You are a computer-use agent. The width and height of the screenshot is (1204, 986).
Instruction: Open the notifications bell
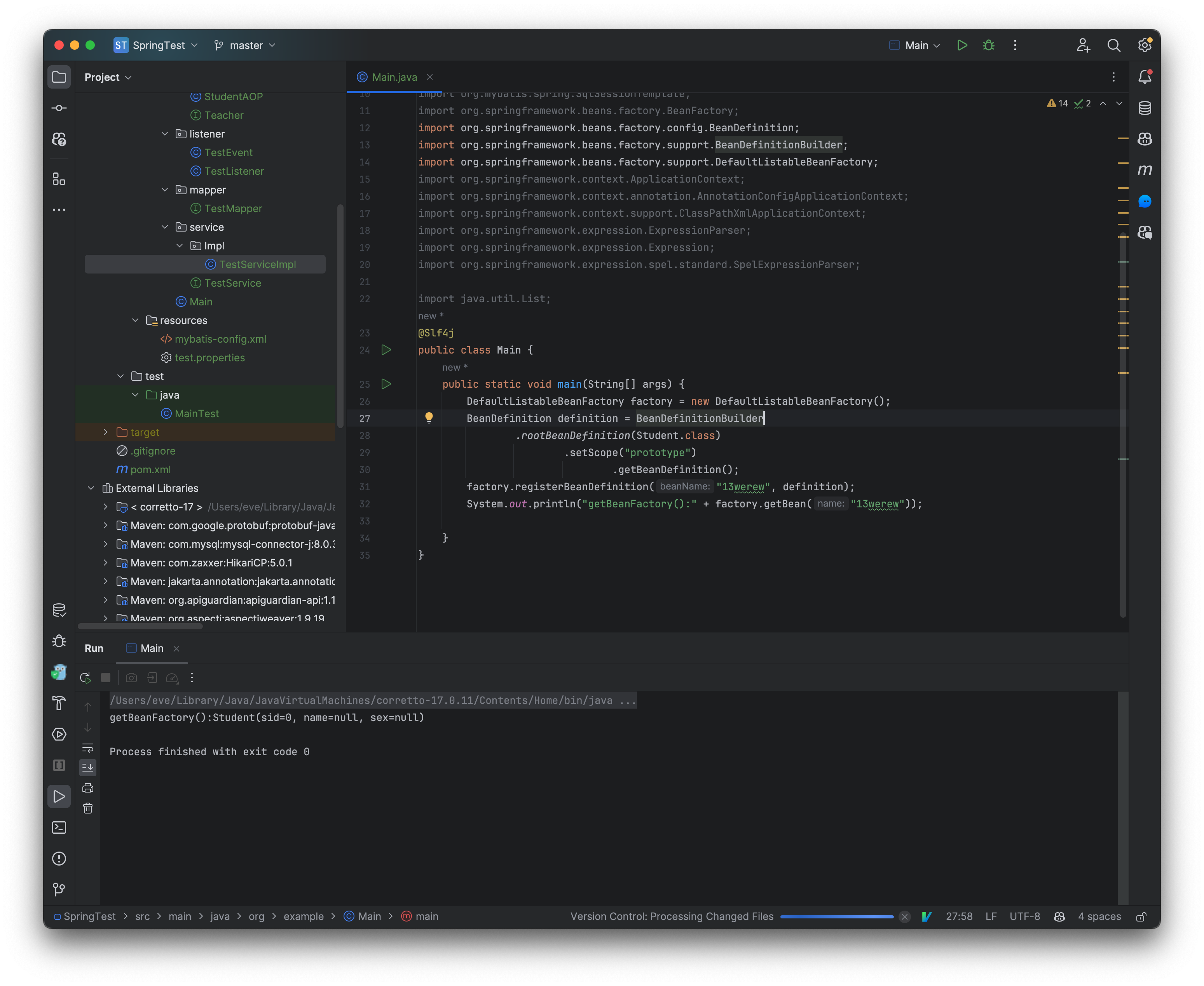click(x=1145, y=77)
